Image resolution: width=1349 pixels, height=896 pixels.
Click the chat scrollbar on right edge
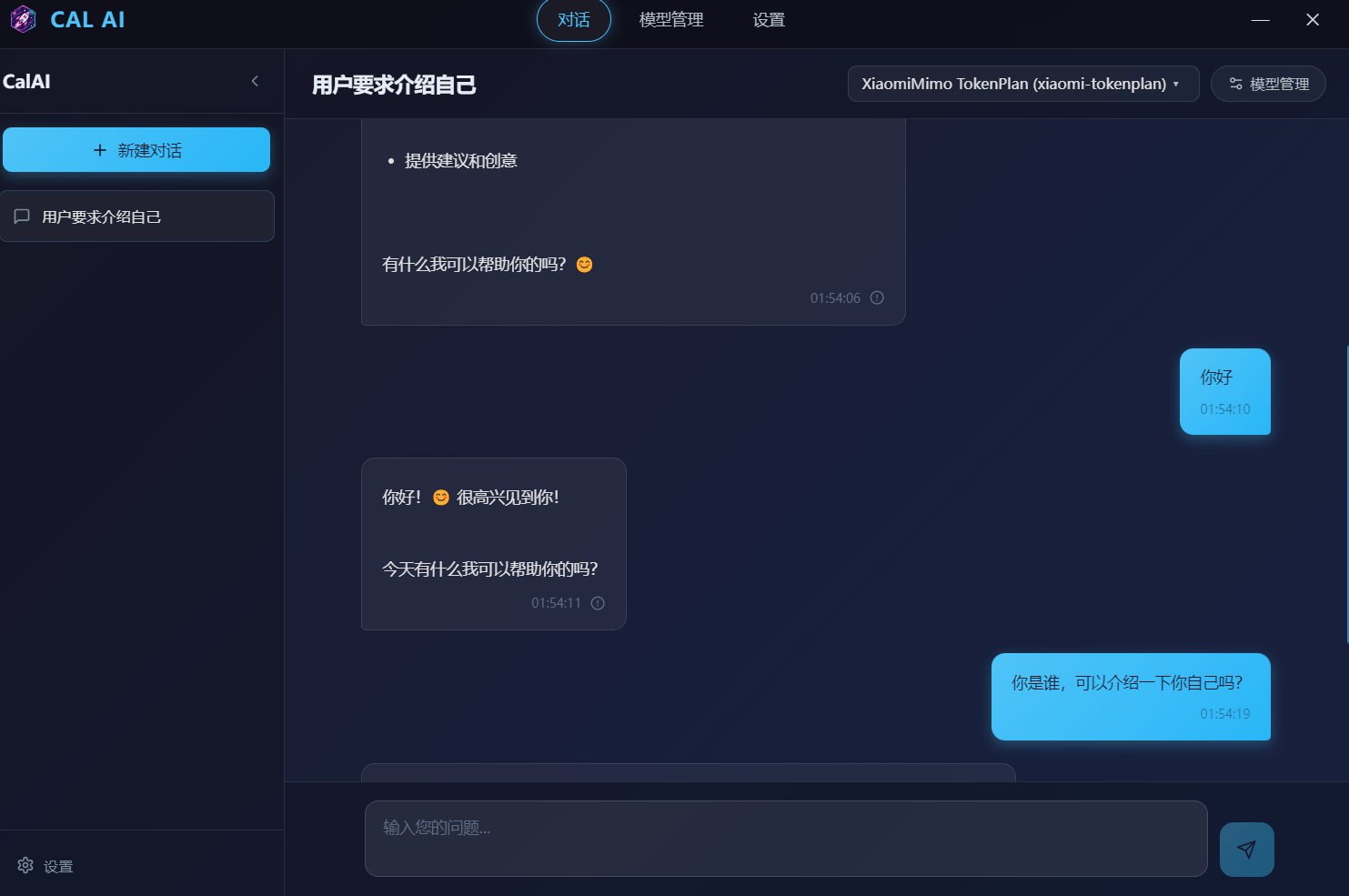click(1346, 494)
